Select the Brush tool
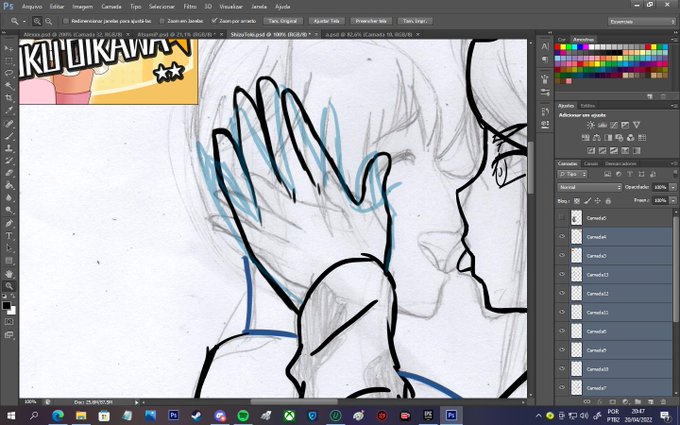The image size is (680, 425). pos(9,136)
